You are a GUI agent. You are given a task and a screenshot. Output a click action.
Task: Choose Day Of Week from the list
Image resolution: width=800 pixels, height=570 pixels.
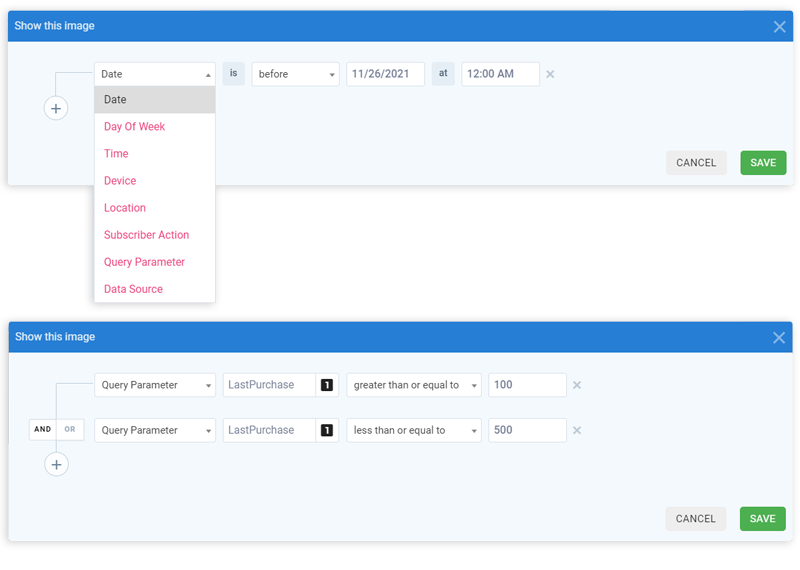[134, 127]
